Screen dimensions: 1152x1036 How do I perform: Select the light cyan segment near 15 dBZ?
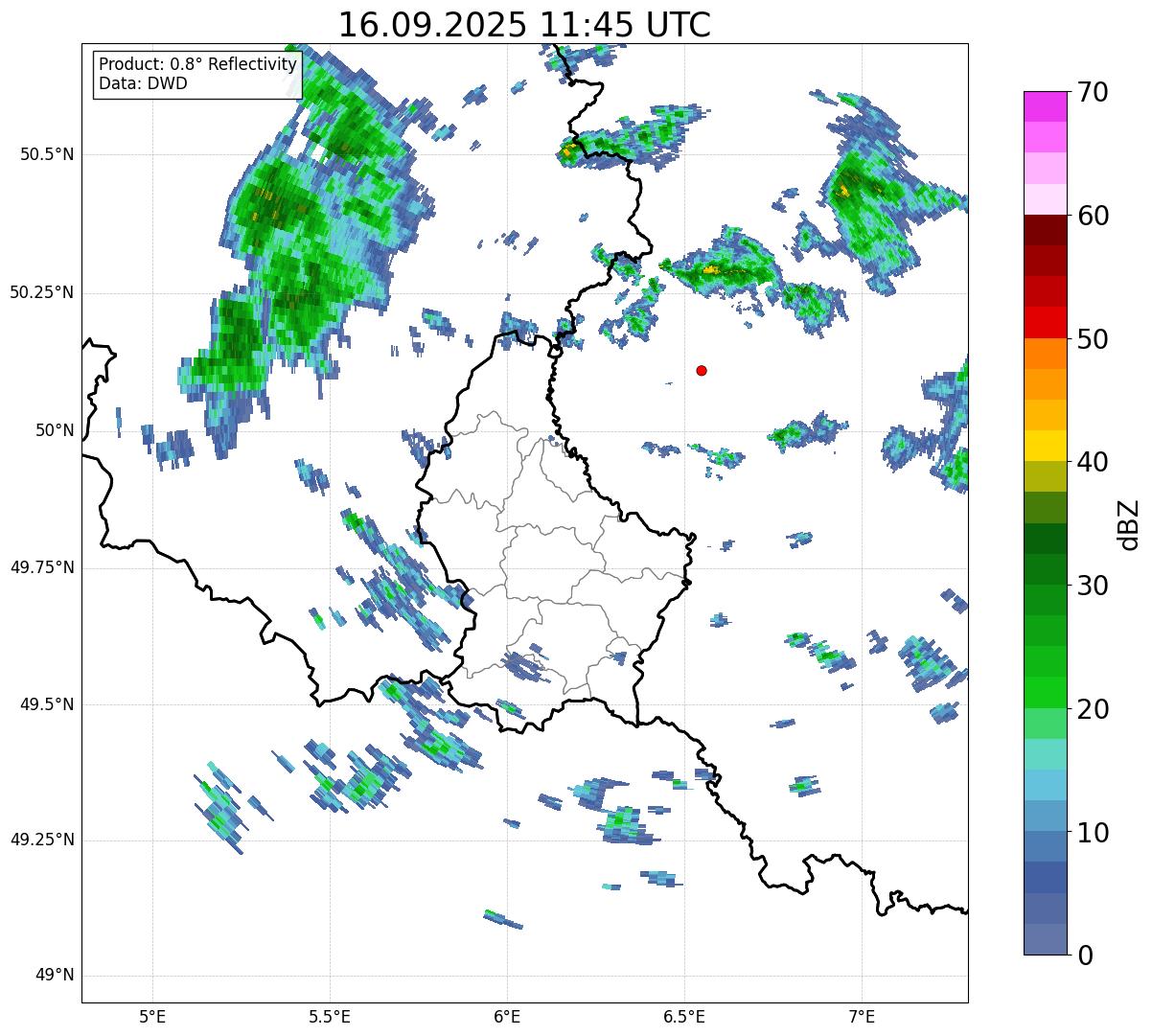tap(1046, 754)
